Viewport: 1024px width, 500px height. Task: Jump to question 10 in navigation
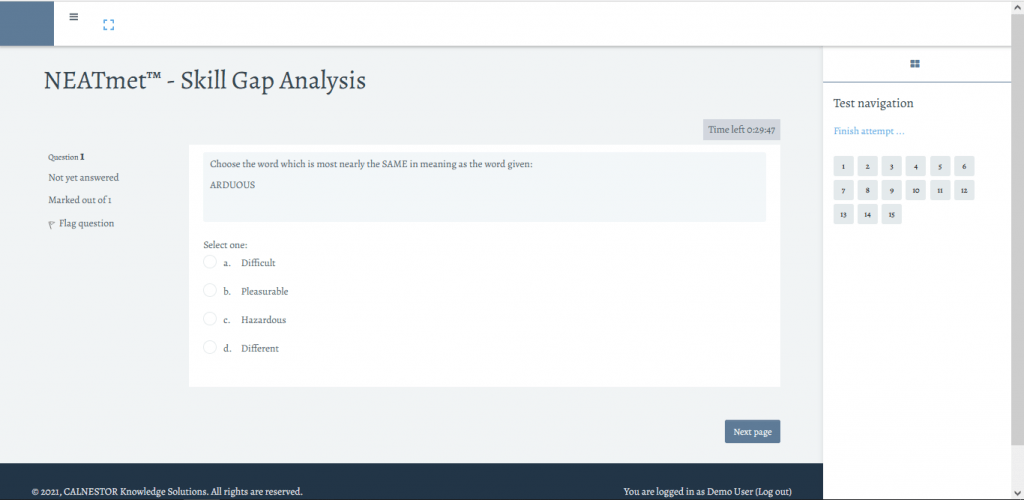pos(916,190)
